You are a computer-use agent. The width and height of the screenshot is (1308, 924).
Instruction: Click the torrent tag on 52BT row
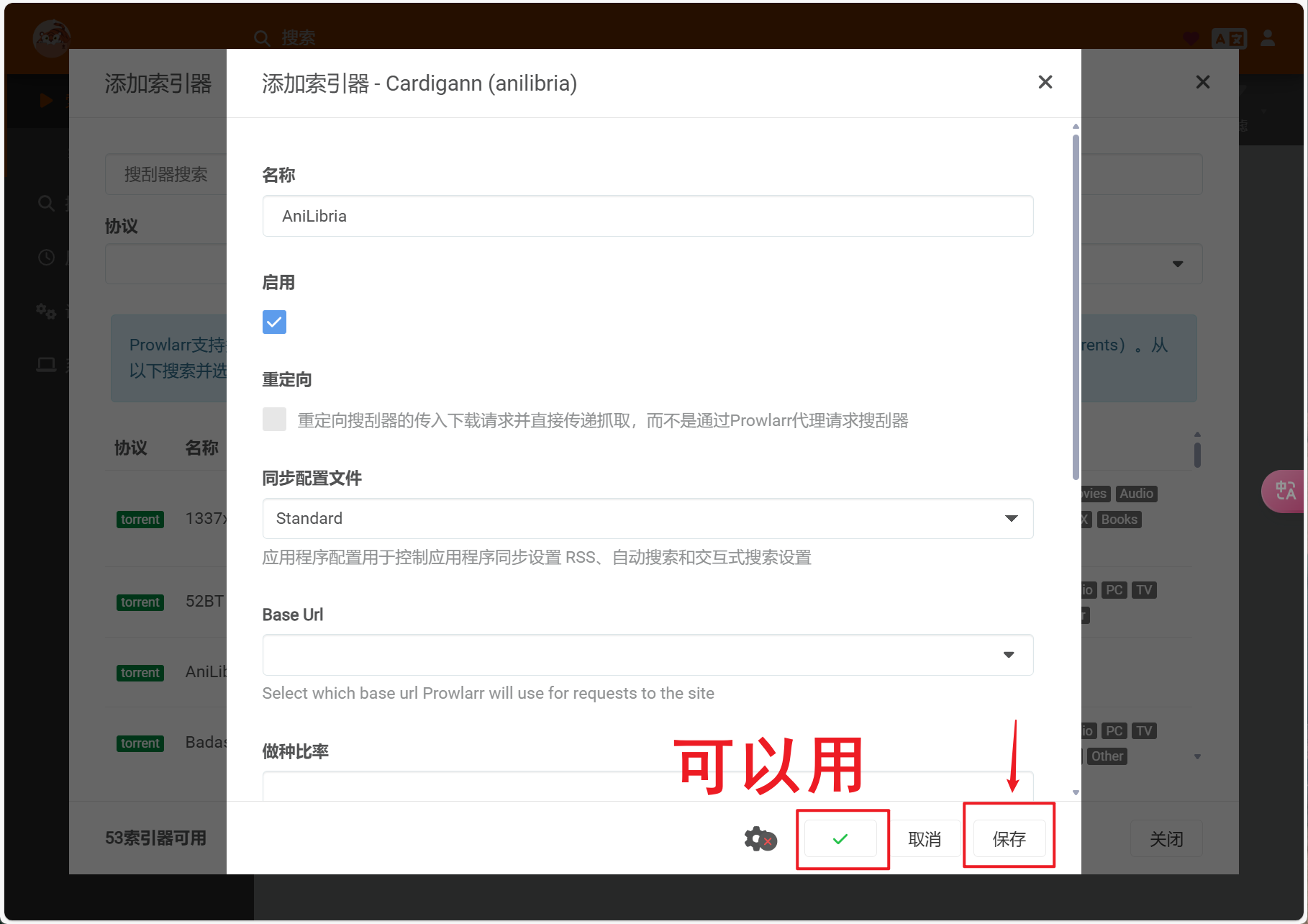point(140,602)
